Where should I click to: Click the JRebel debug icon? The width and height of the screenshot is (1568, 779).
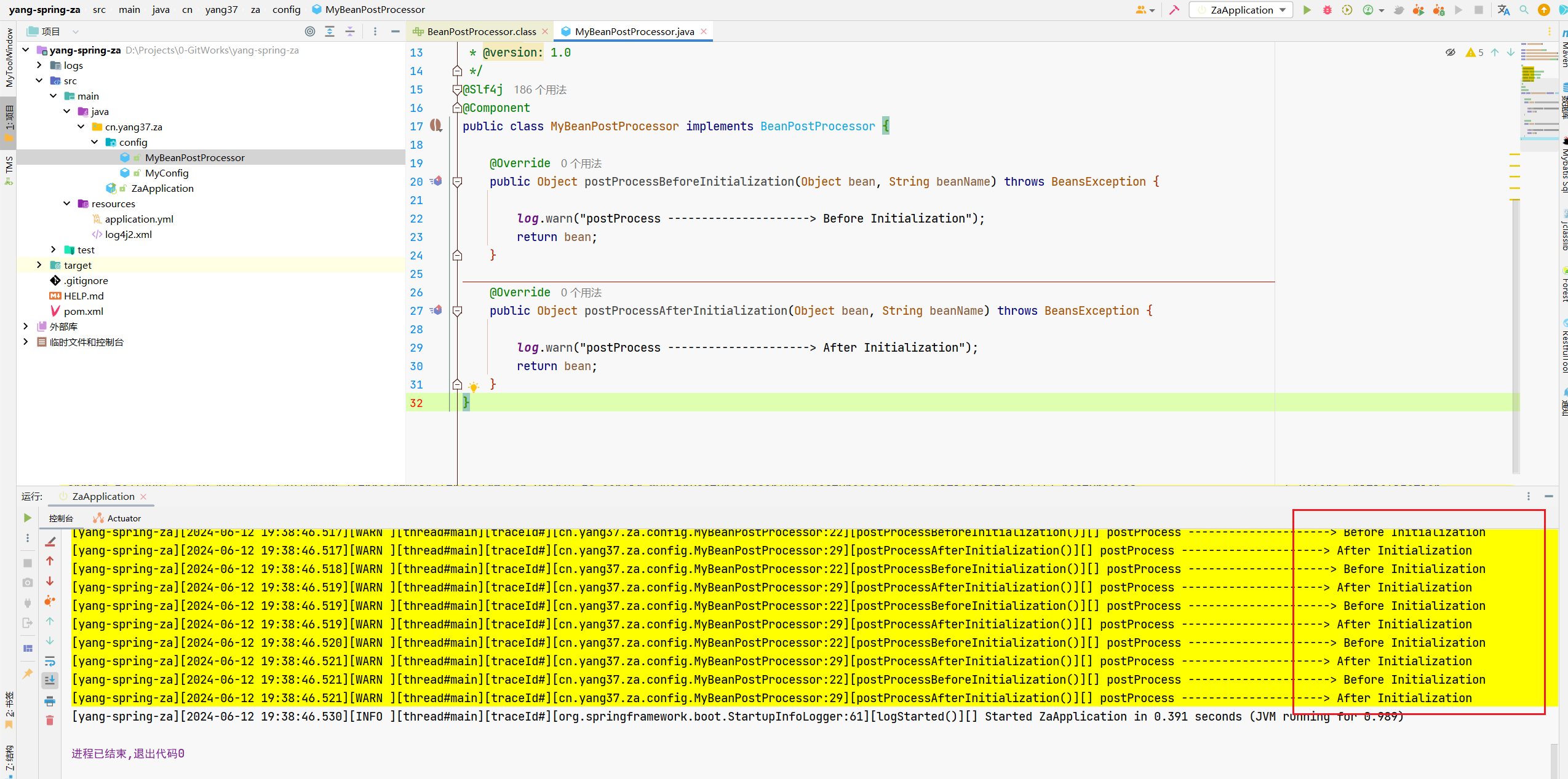1439,10
